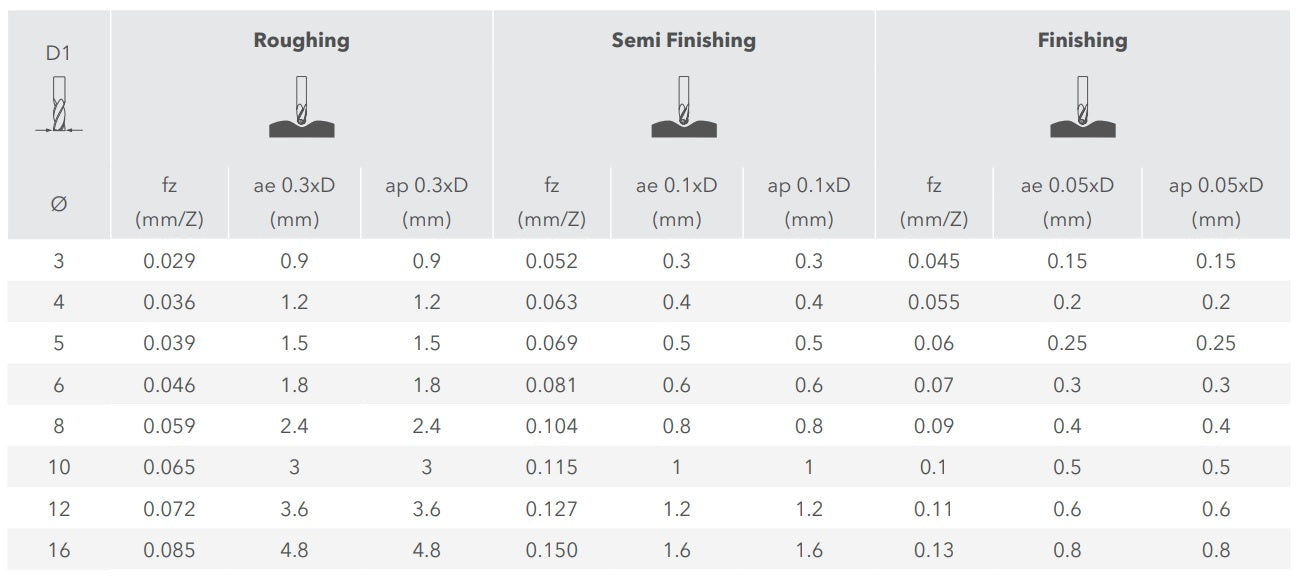
Task: Click the Semi Finishing milling cutter icon
Action: pos(683,108)
